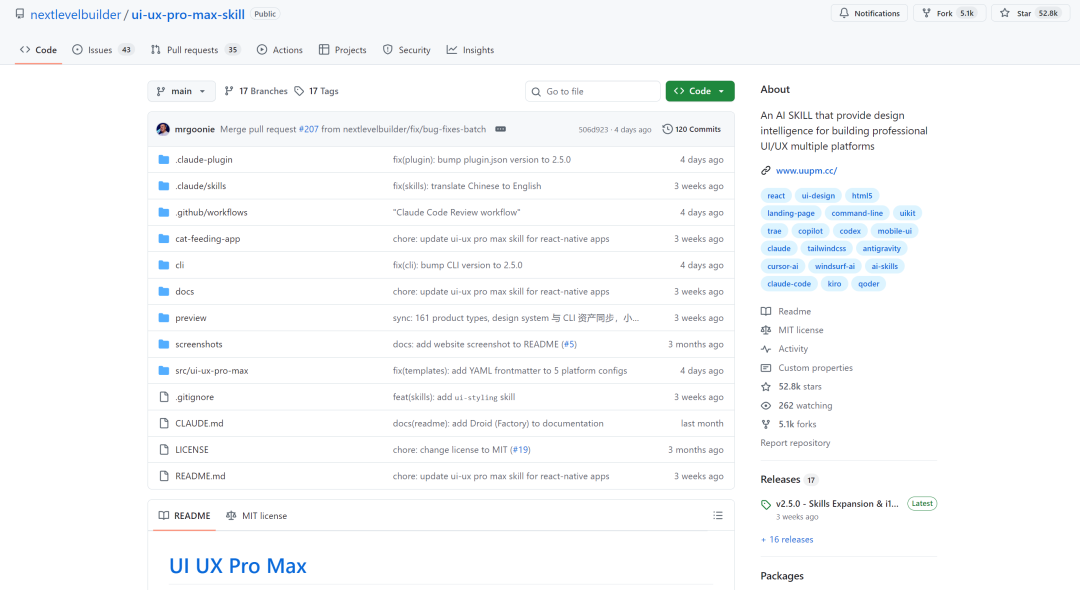1080x590 pixels.
Task: Open the README outline list icon
Action: point(717,515)
